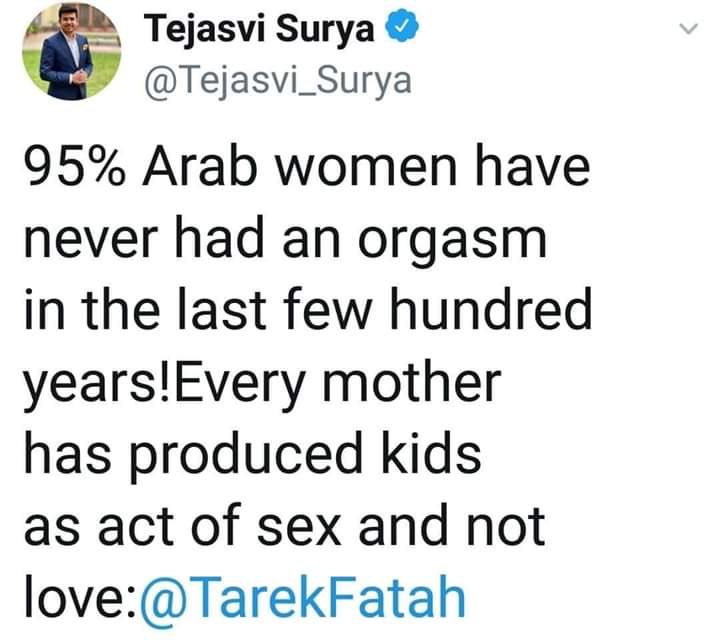720x643 pixels.
Task: Open Tejasvi Surya's profile picture
Action: click(67, 57)
